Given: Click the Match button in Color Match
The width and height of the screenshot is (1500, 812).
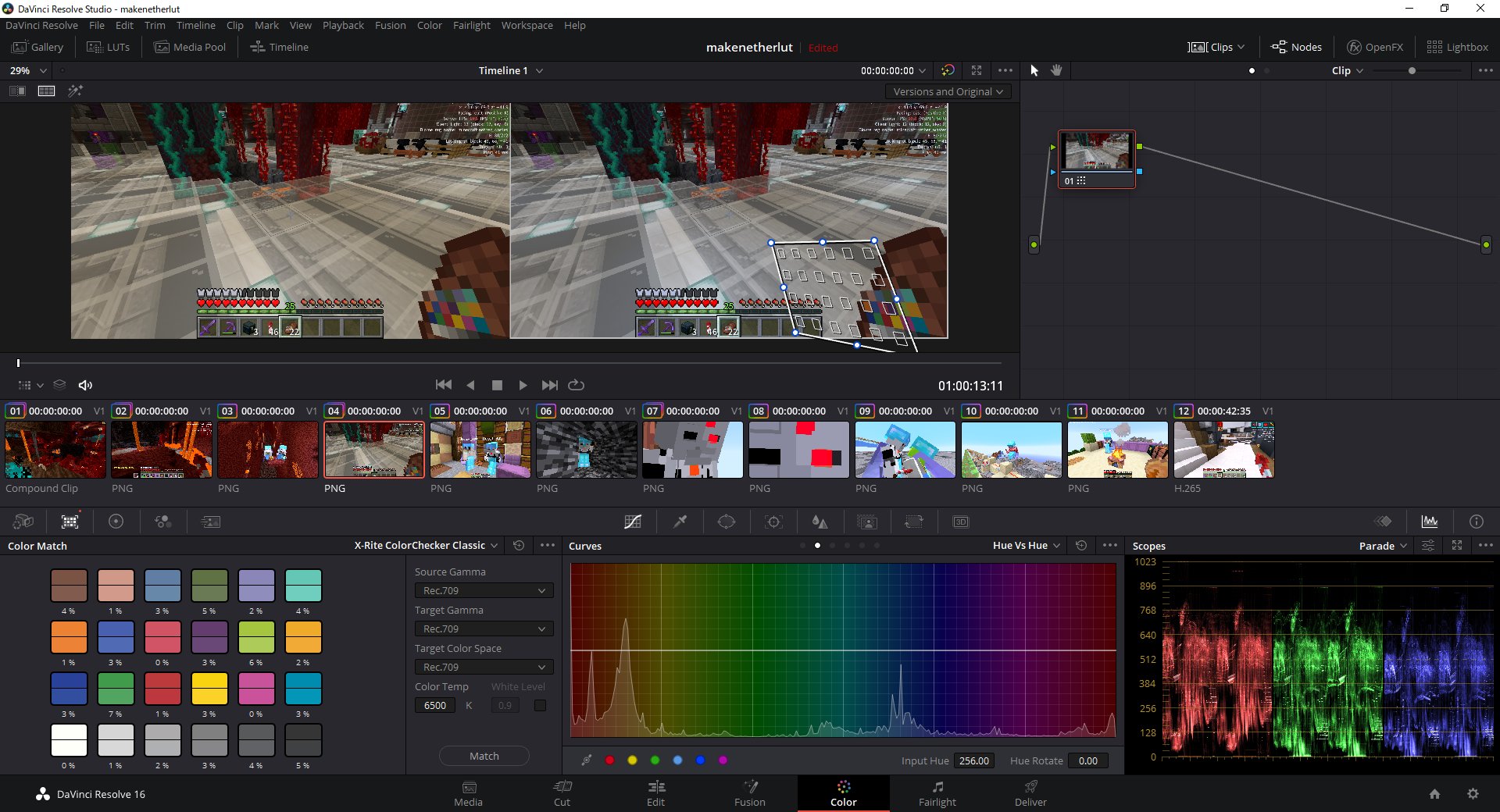Looking at the screenshot, I should coord(483,756).
